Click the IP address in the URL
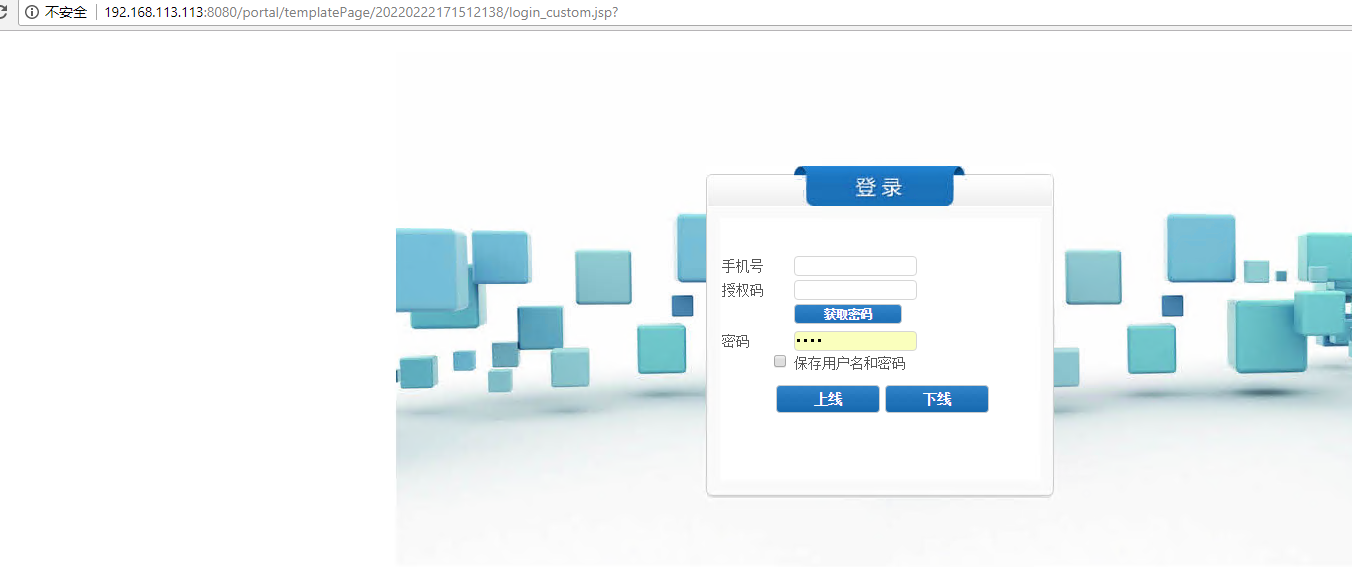 155,12
